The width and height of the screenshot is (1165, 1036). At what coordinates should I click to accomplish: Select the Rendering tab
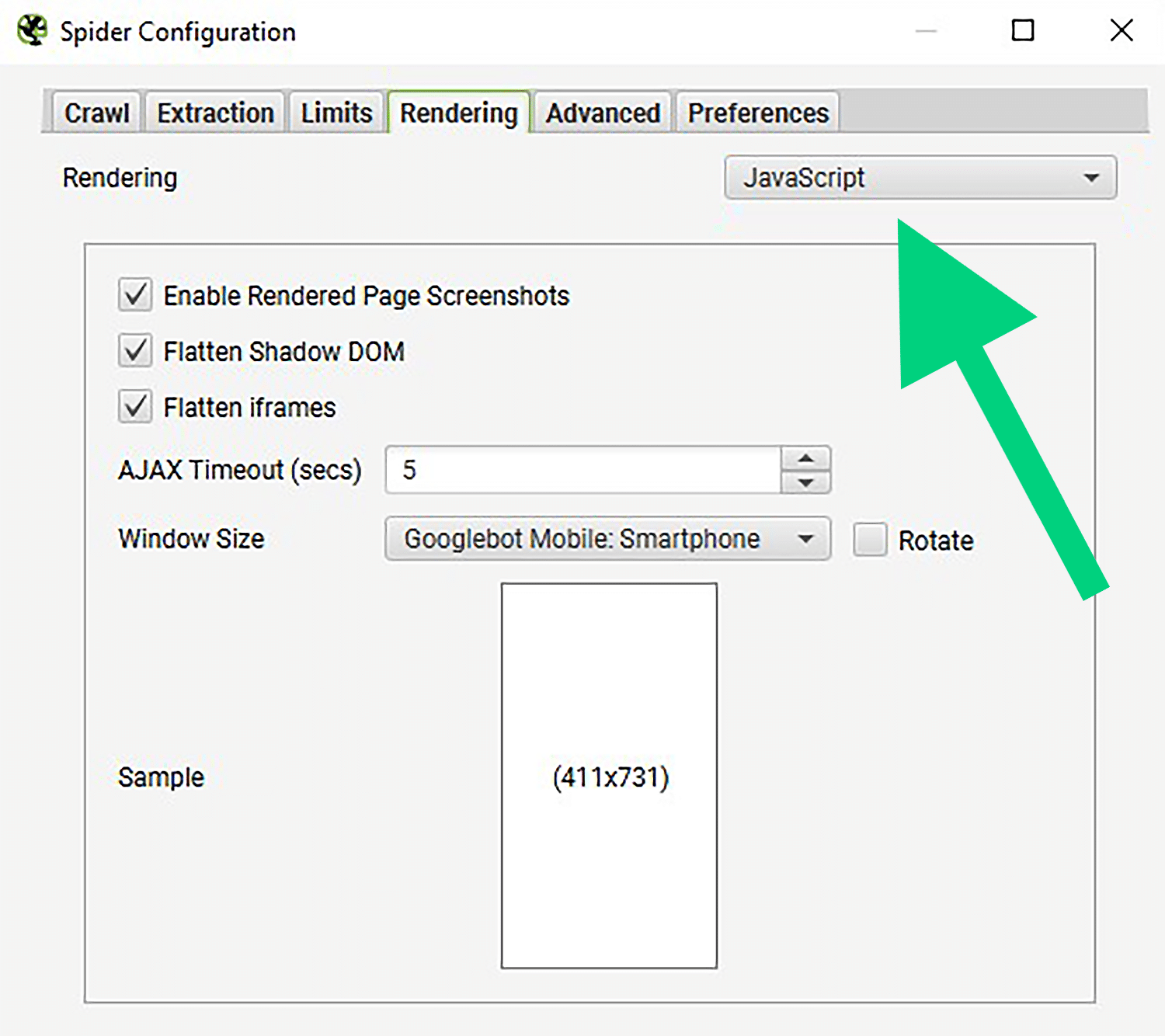[459, 113]
